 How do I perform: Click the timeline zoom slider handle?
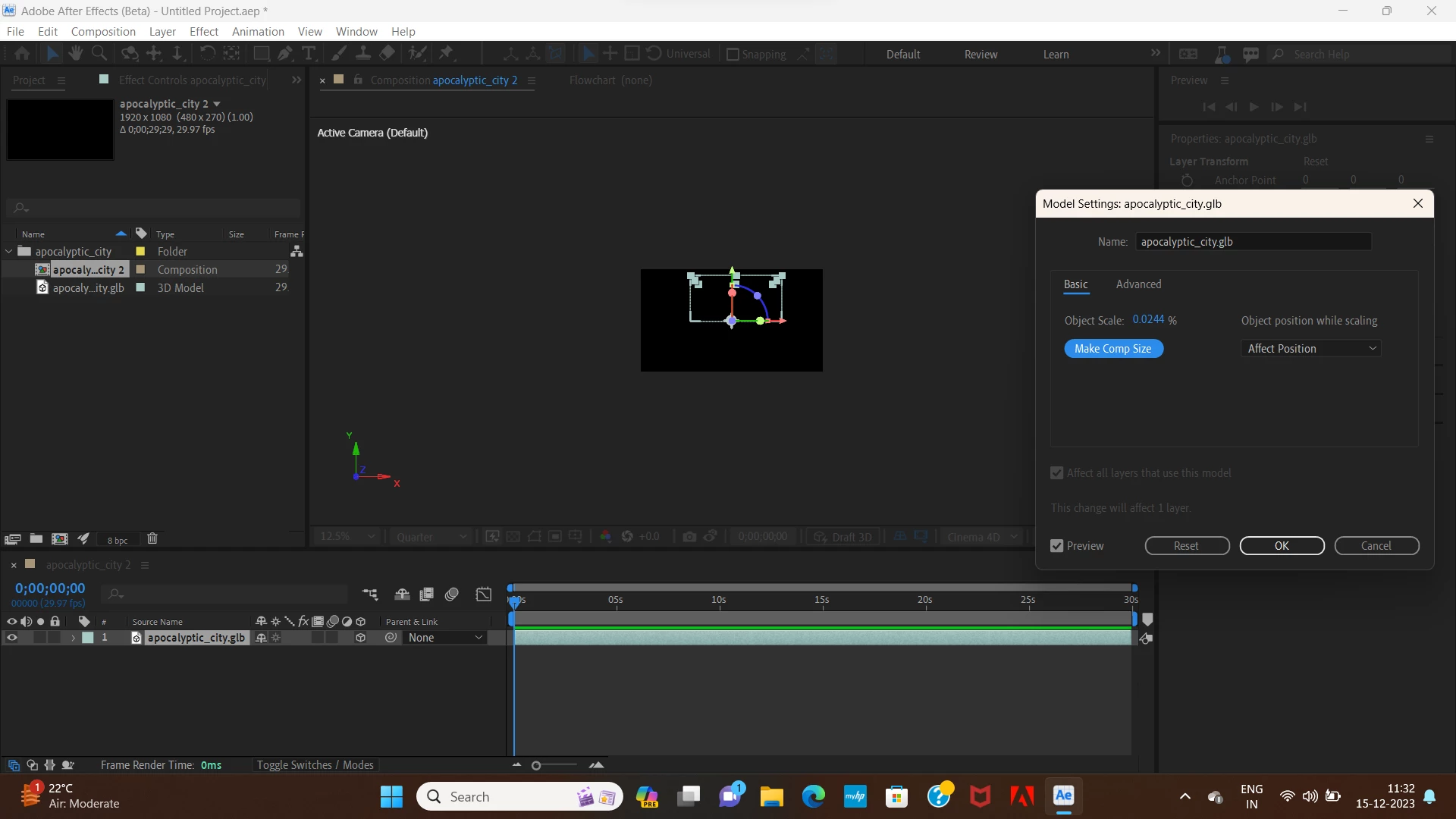tap(536, 766)
